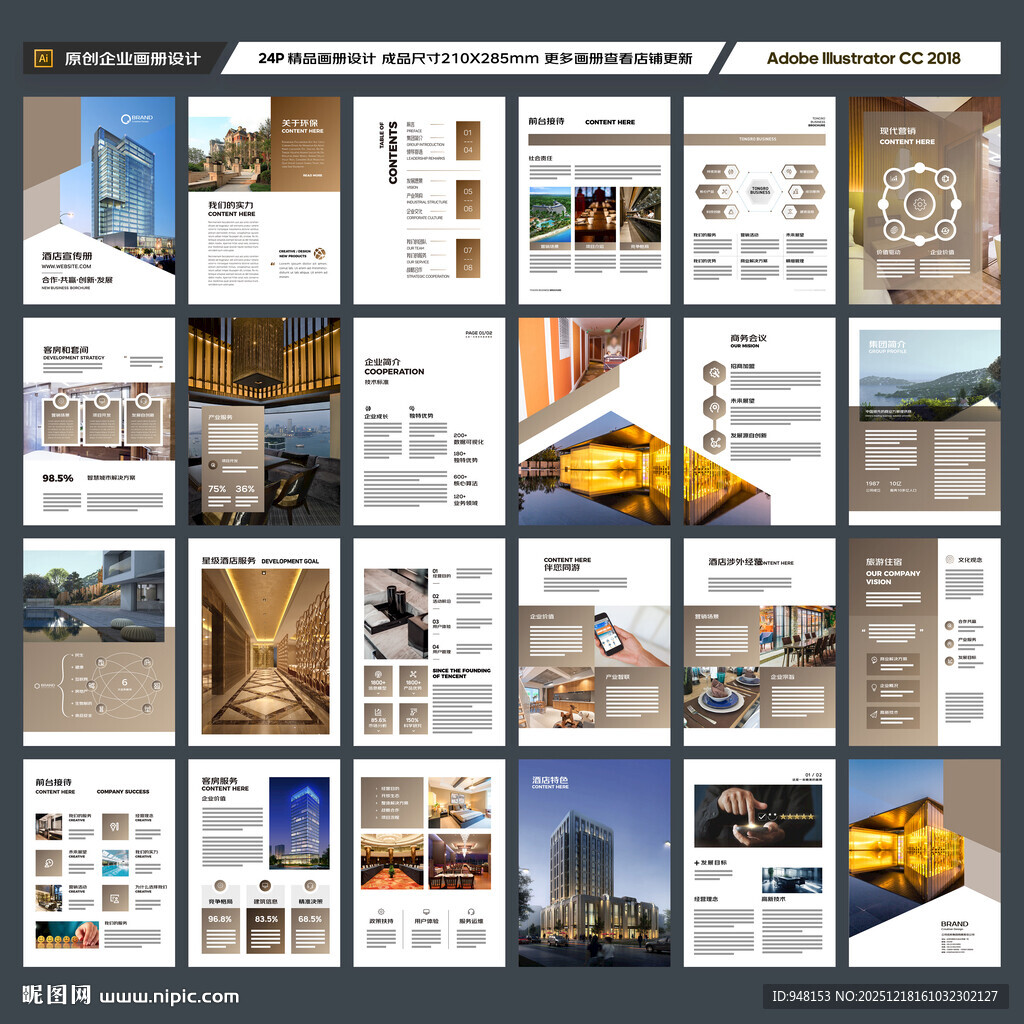Click the hexagon icon beside 未来展望
This screenshot has width=1024, height=1024.
coord(714,408)
